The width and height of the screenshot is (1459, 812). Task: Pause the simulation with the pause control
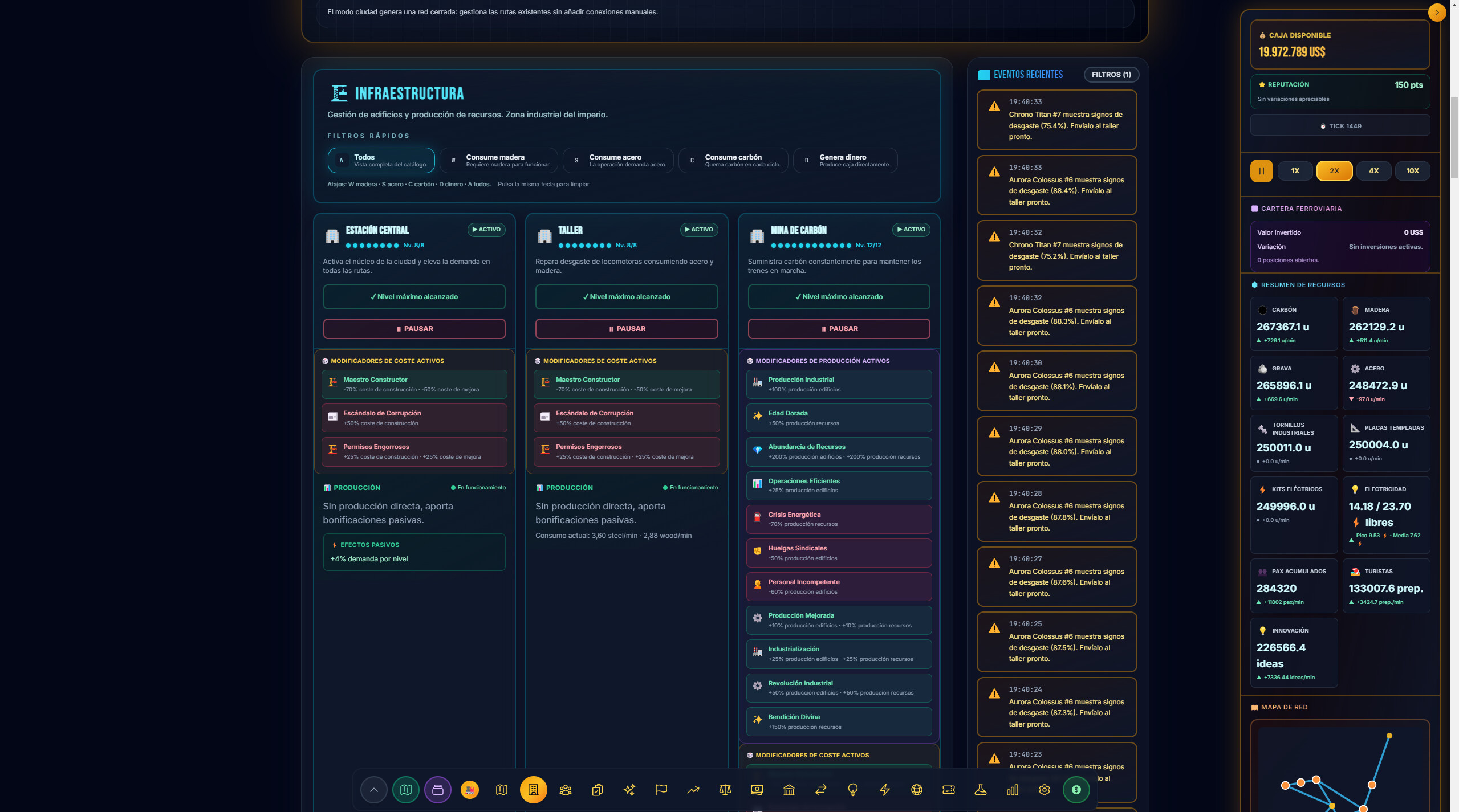point(1261,170)
